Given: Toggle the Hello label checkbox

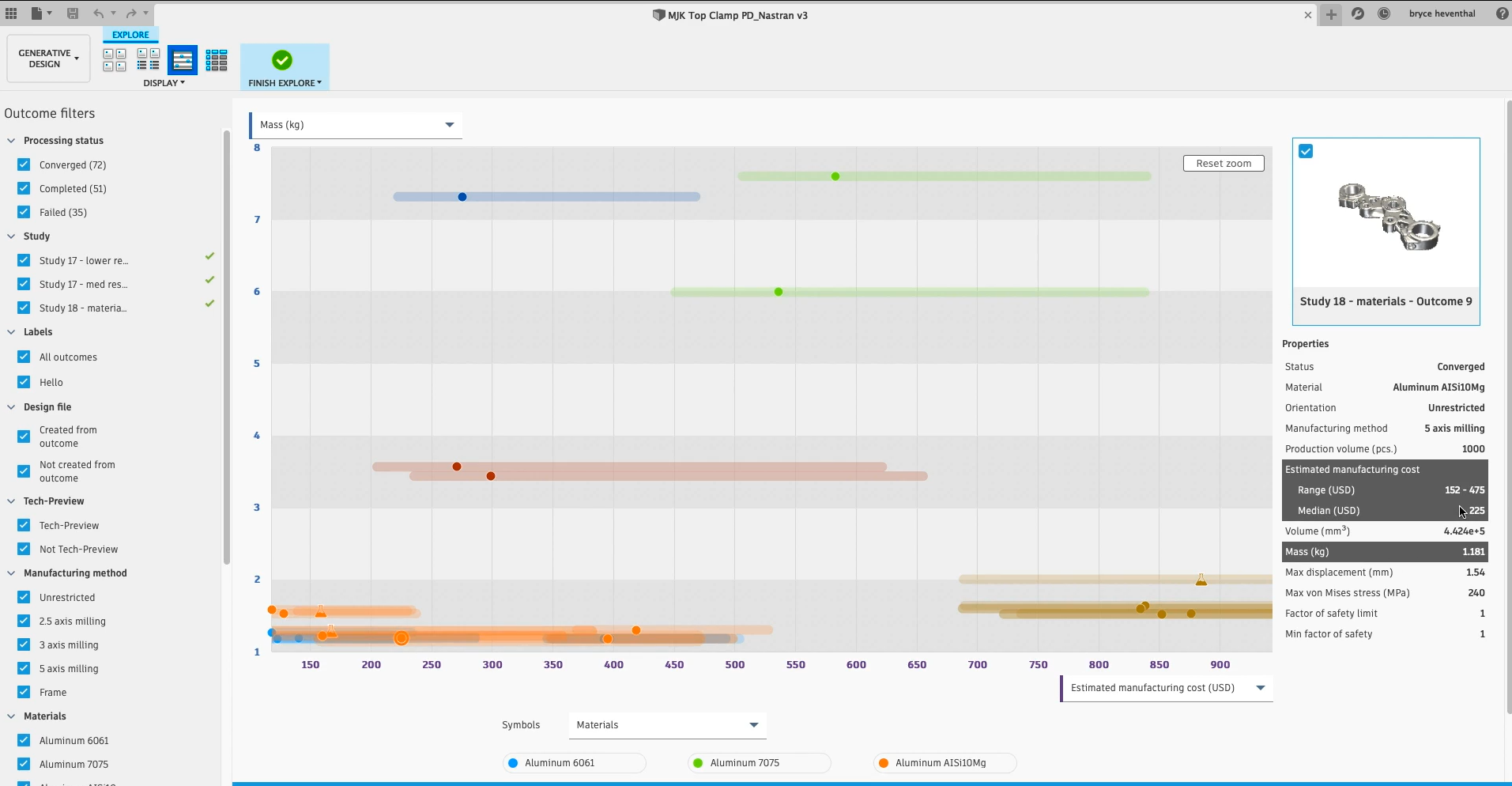Looking at the screenshot, I should click(x=24, y=382).
